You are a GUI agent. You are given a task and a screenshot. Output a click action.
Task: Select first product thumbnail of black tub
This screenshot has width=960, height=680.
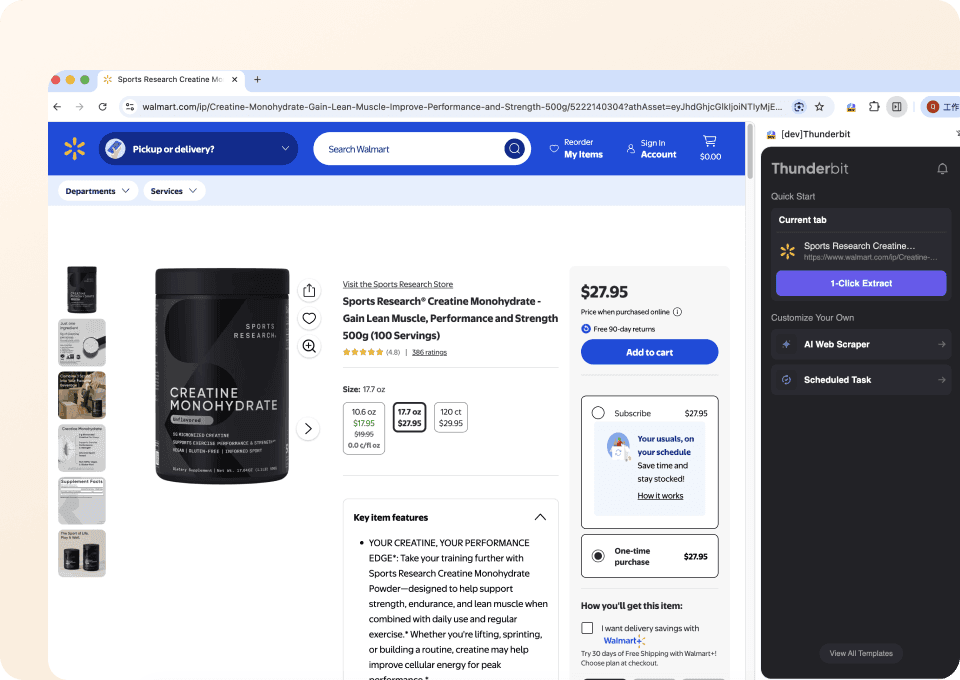(81, 289)
